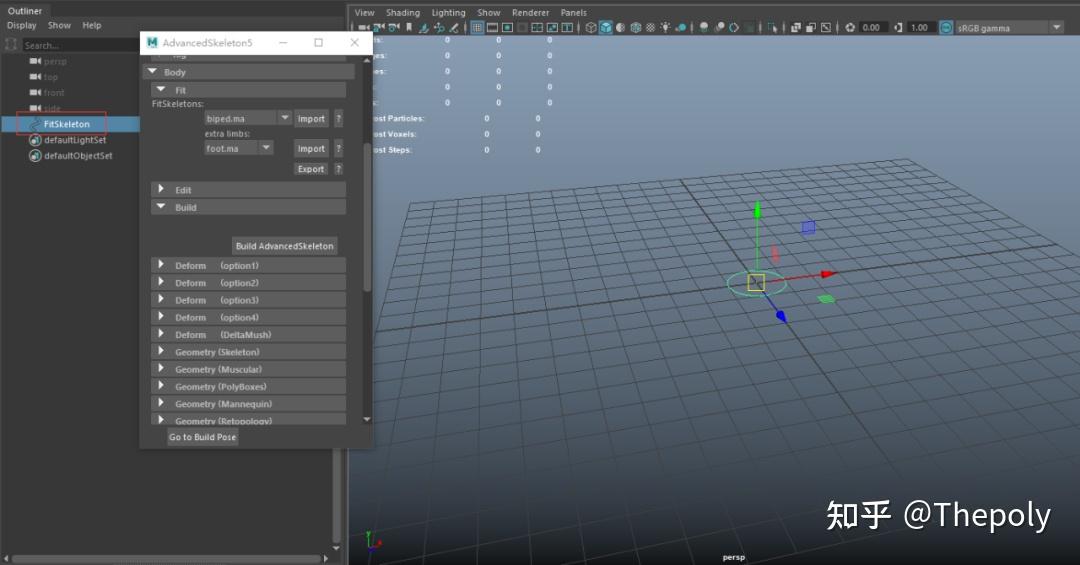Click the defaultLightSet set icon in Outliner

coord(35,140)
